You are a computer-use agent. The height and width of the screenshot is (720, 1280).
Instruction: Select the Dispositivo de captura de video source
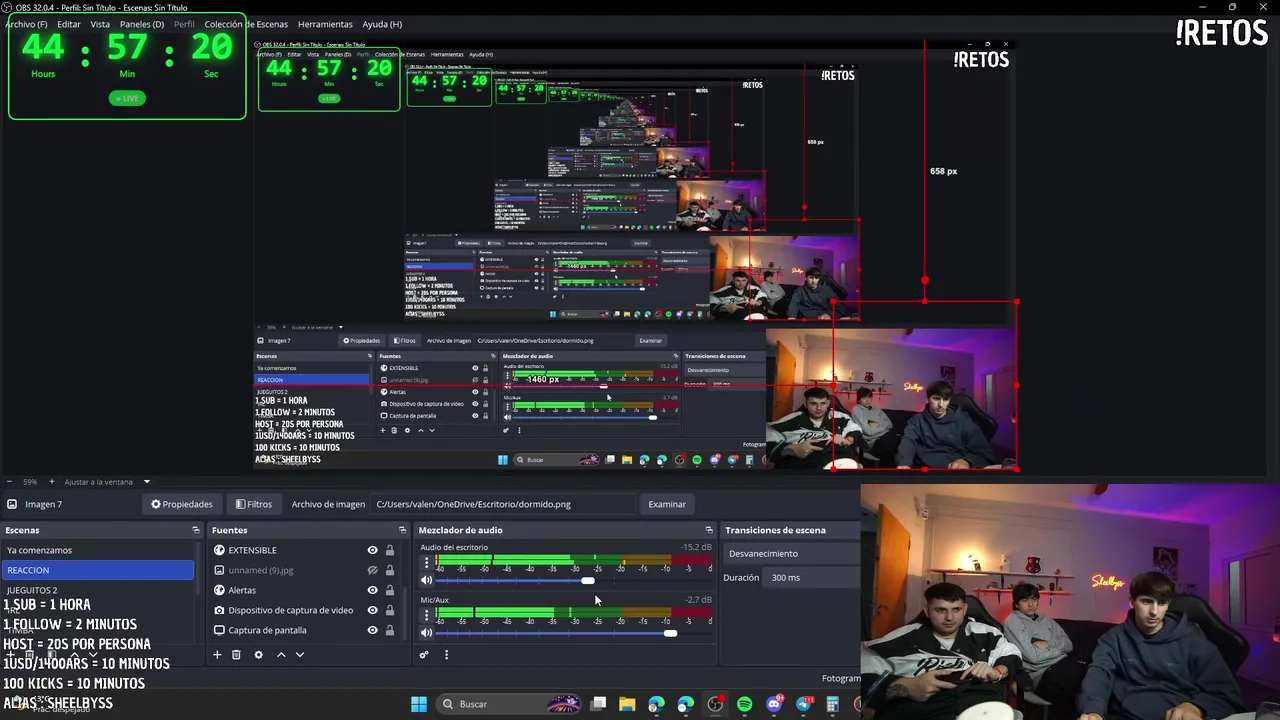[x=290, y=610]
